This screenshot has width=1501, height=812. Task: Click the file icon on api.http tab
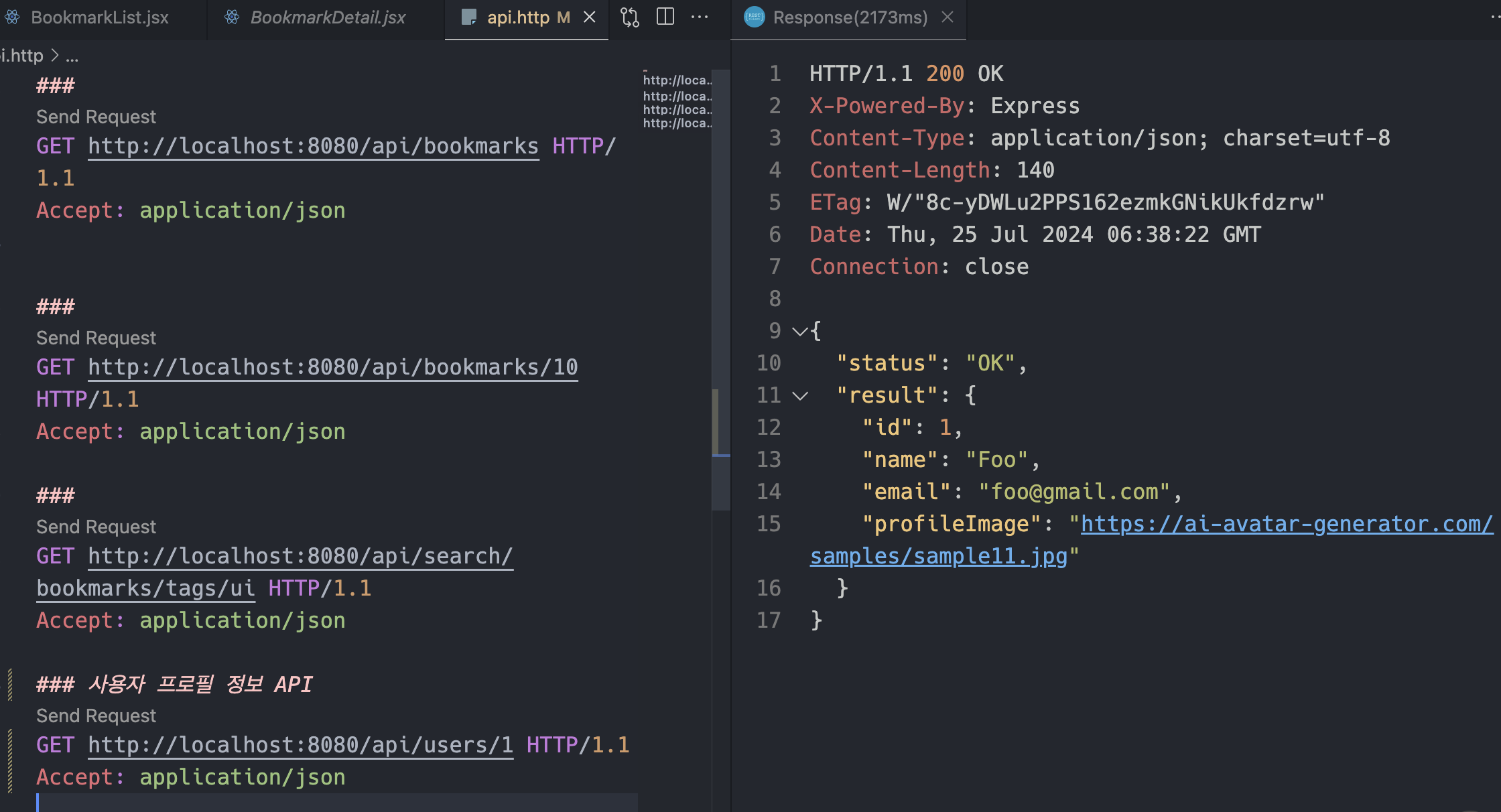(469, 17)
